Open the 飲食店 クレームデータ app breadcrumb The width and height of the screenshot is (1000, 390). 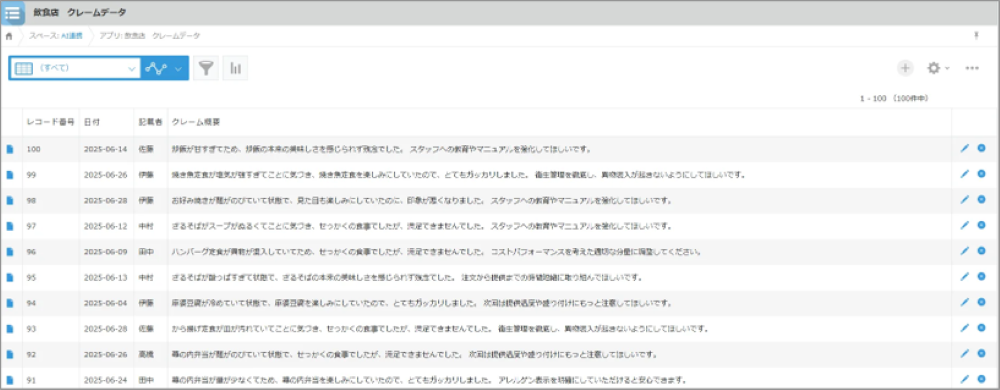149,36
